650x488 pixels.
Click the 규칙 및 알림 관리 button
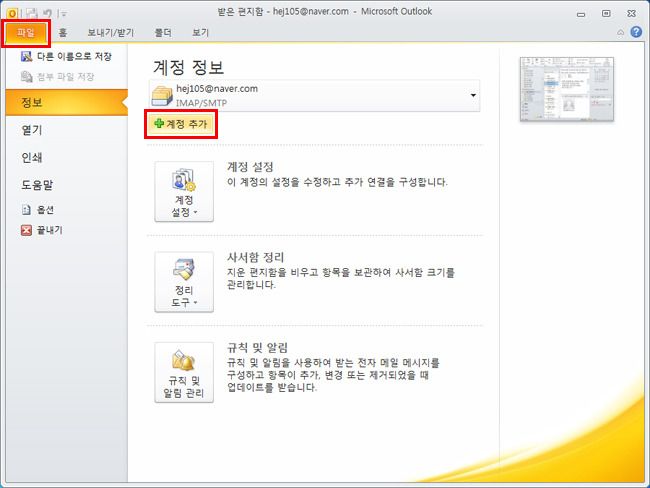[x=184, y=372]
